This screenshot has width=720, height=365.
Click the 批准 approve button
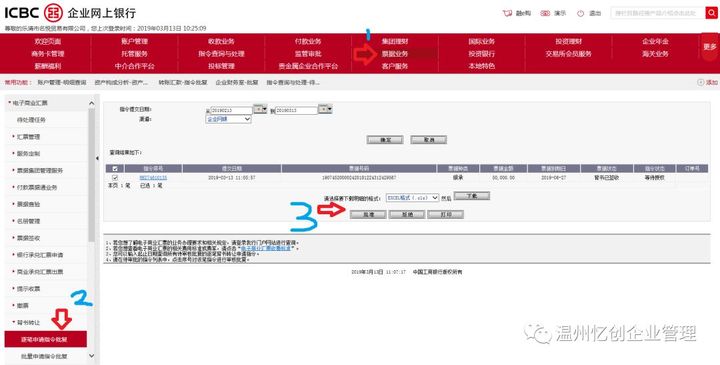click(x=368, y=214)
